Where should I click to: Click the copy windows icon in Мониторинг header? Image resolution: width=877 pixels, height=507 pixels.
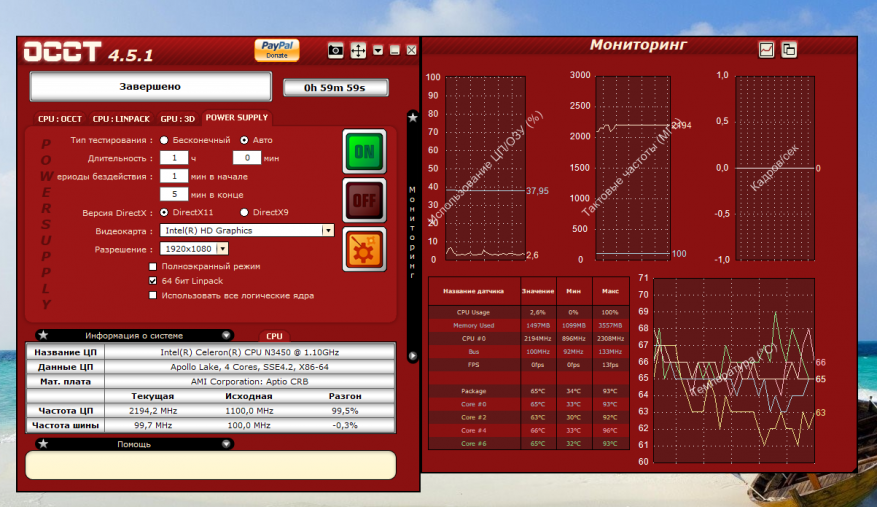point(789,50)
